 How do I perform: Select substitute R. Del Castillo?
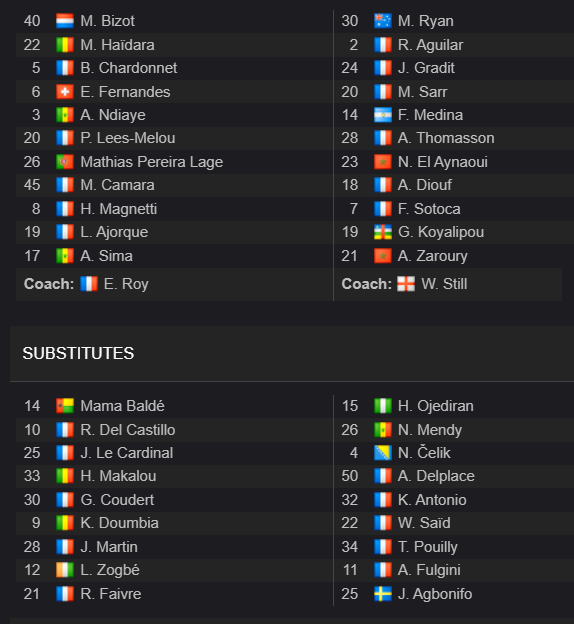128,430
